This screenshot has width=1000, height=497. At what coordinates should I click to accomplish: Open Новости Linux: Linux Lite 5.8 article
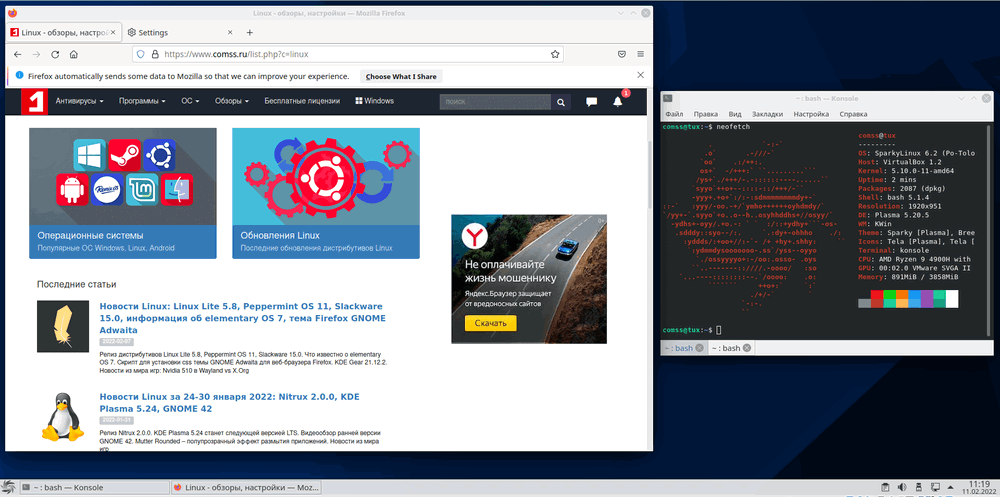pyautogui.click(x=243, y=318)
